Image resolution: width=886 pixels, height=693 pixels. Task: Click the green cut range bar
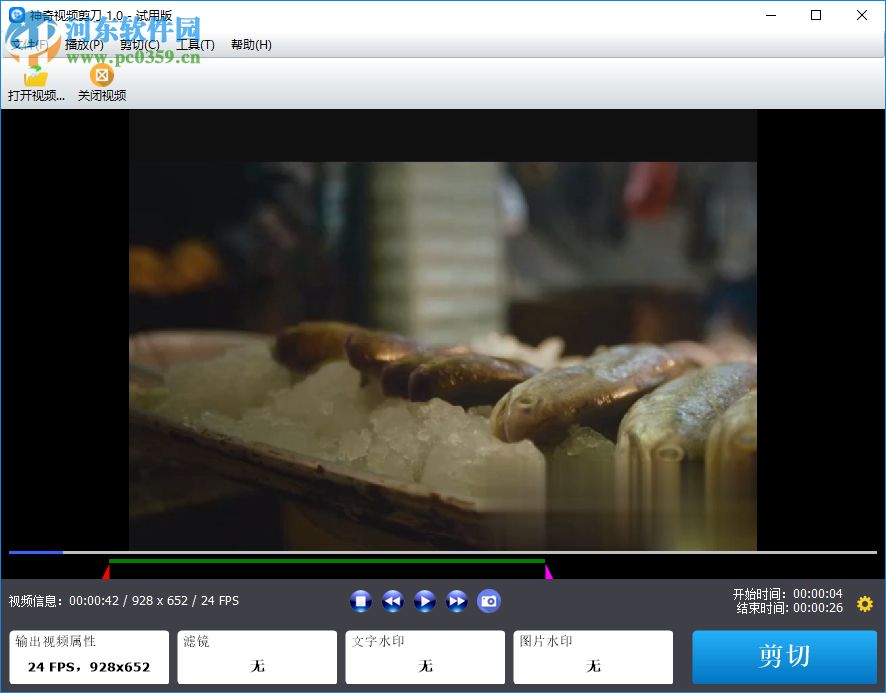[327, 561]
